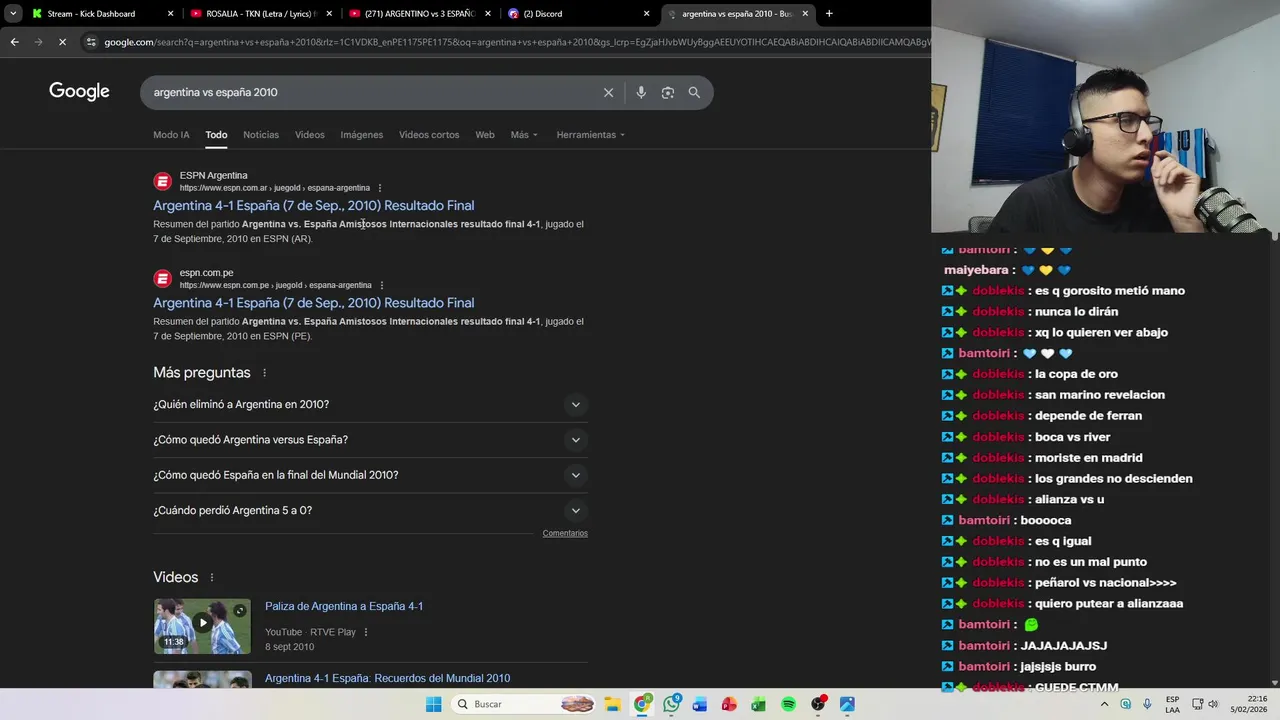Click the Comentarios feedback link

pos(565,533)
